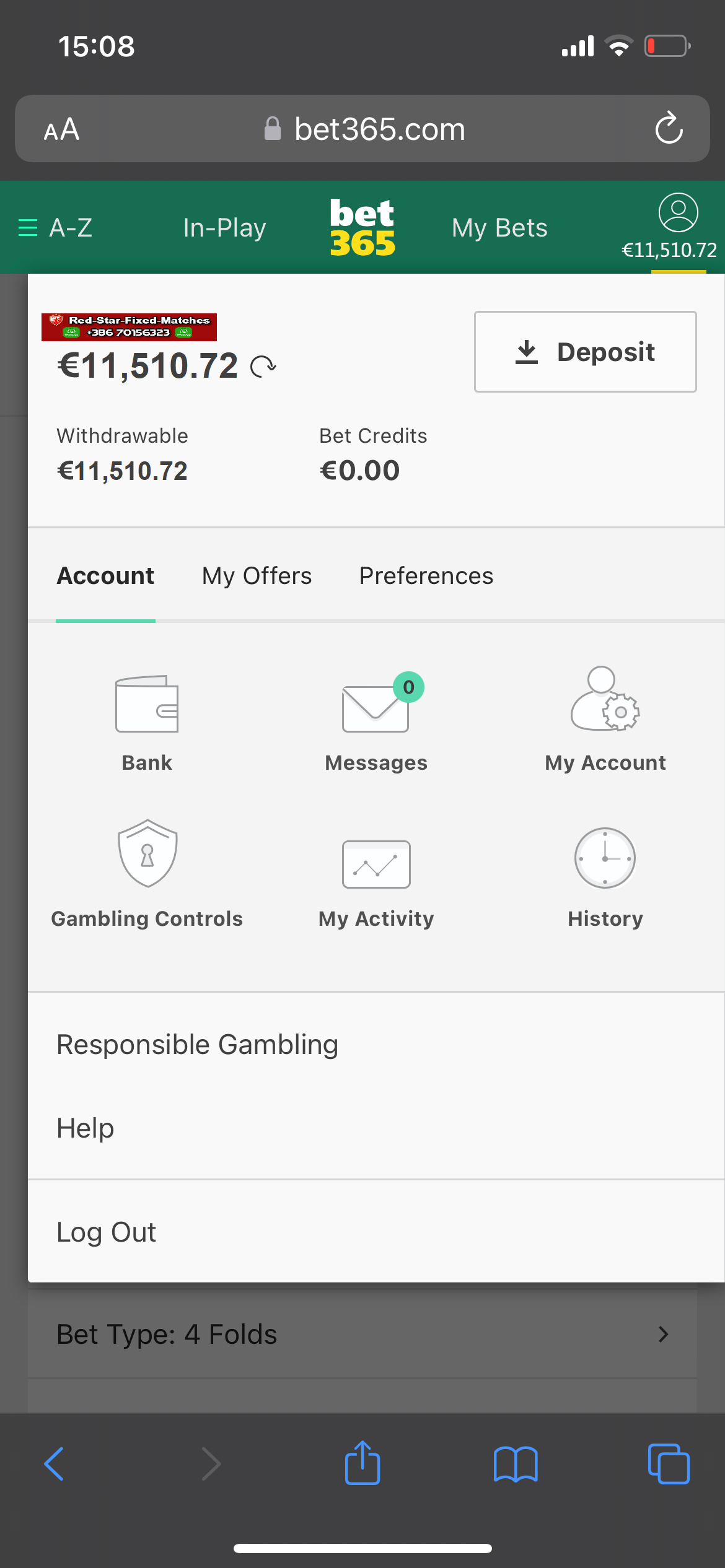Open the Responsible Gambling link
The image size is (725, 1568).
point(197,1045)
